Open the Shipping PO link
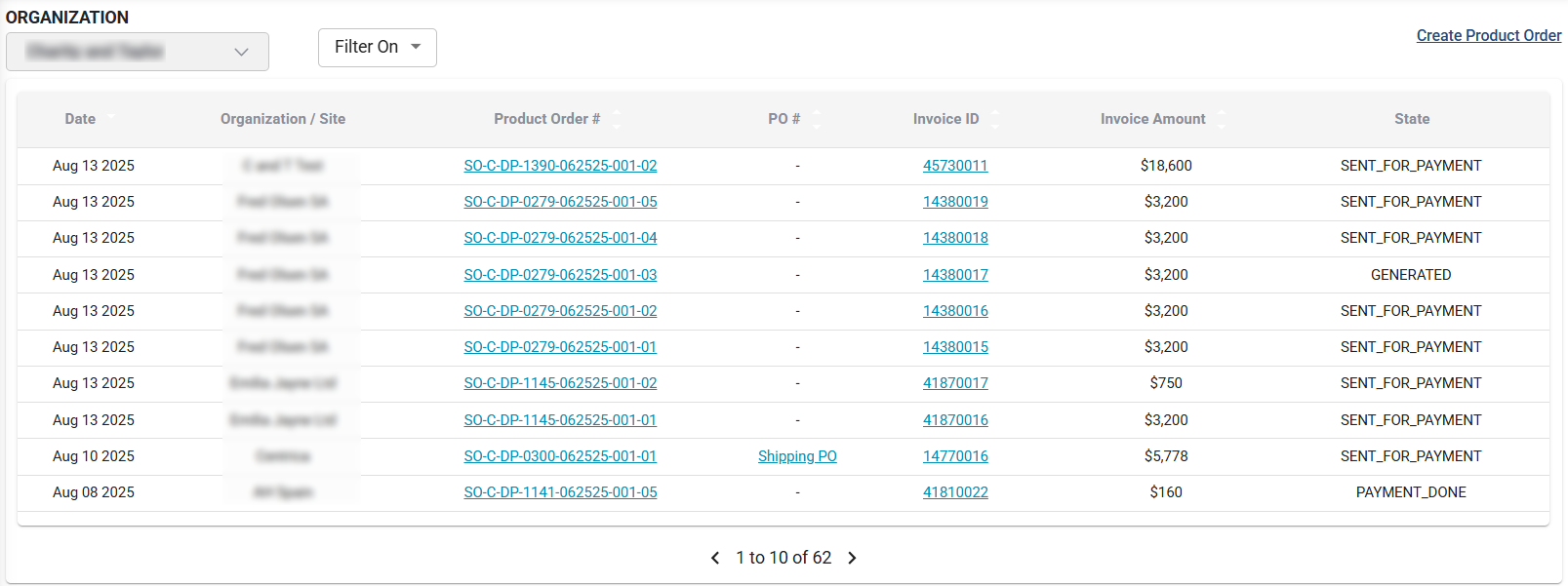Screen dimensions: 1568x586 [797, 456]
